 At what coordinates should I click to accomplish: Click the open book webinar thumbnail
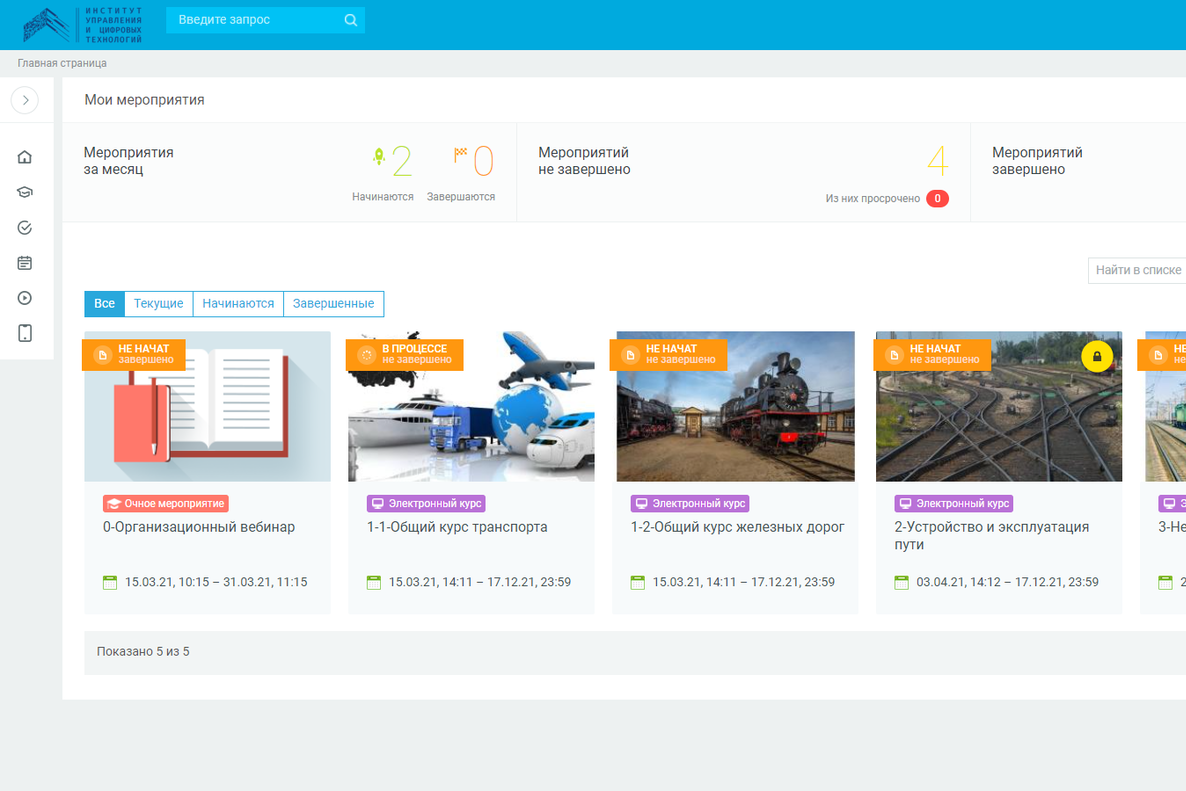(207, 406)
